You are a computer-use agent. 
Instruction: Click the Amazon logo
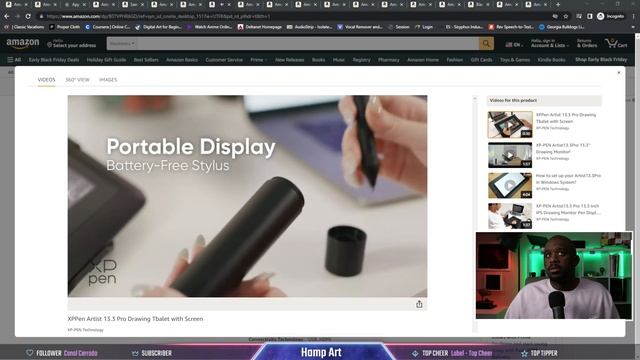coord(23,43)
